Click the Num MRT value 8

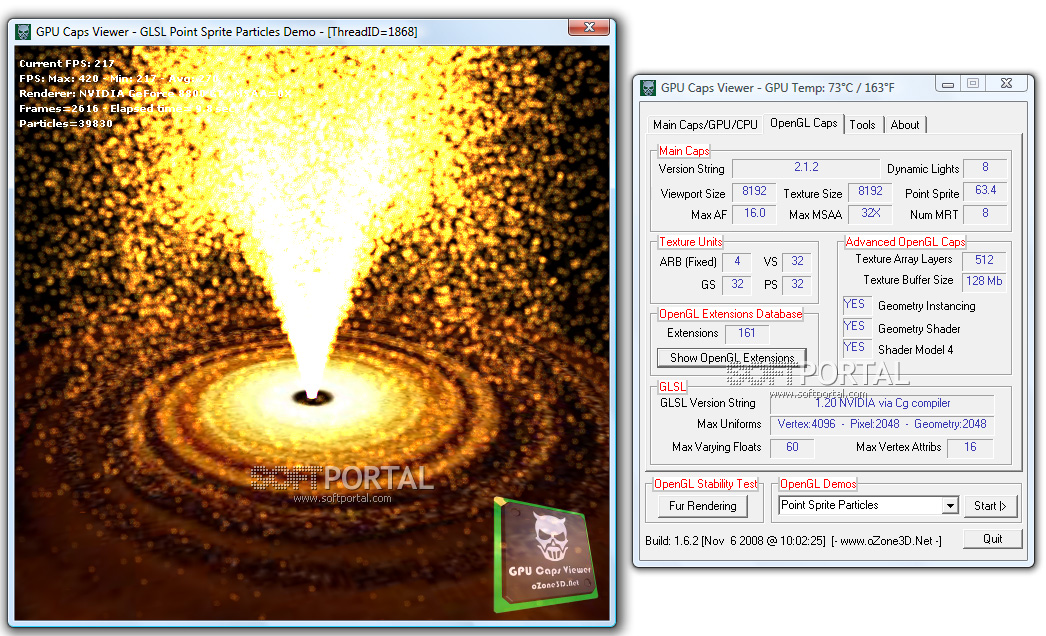(985, 214)
